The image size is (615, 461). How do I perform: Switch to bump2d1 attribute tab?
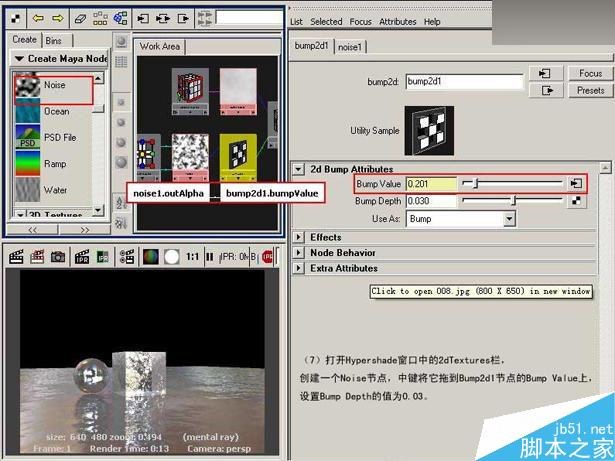(x=311, y=46)
